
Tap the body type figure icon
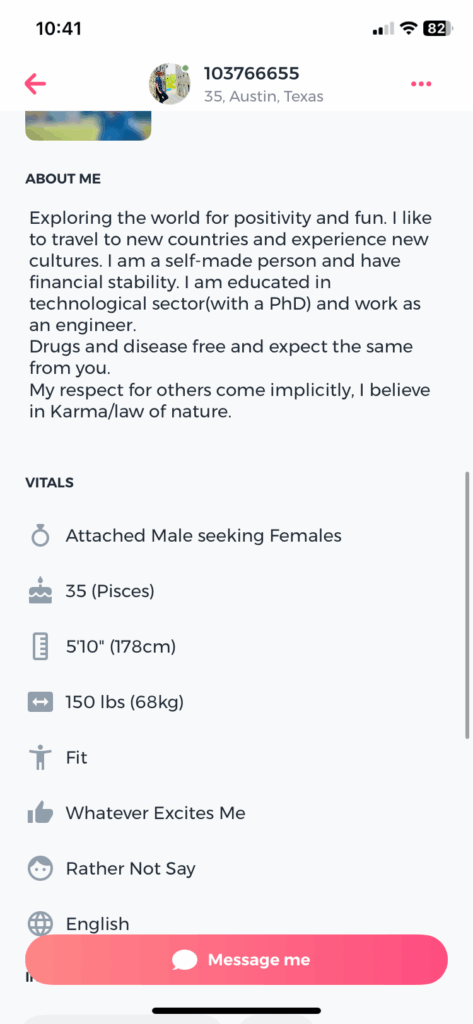pyautogui.click(x=40, y=758)
